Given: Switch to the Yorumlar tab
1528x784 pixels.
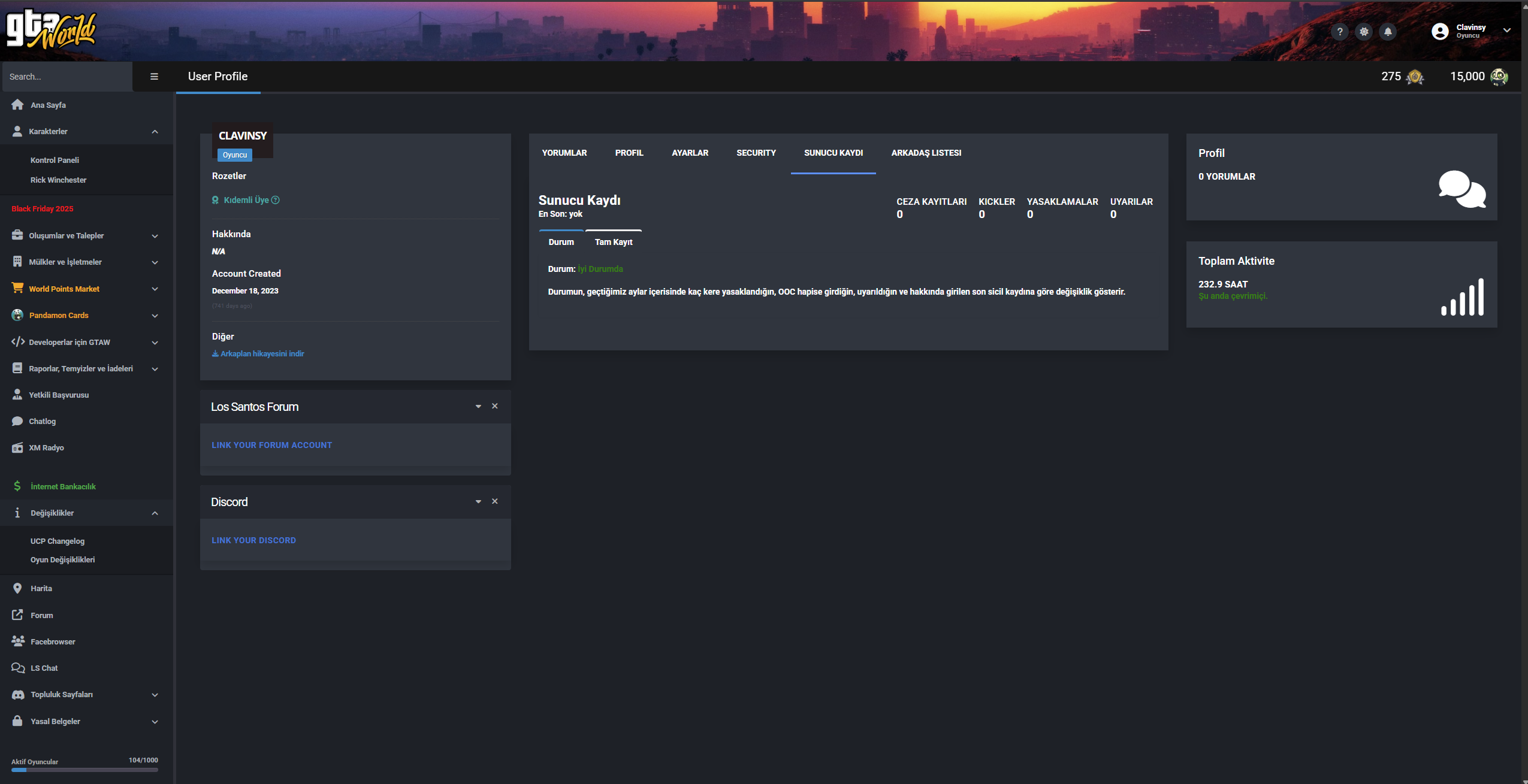Looking at the screenshot, I should pyautogui.click(x=564, y=153).
